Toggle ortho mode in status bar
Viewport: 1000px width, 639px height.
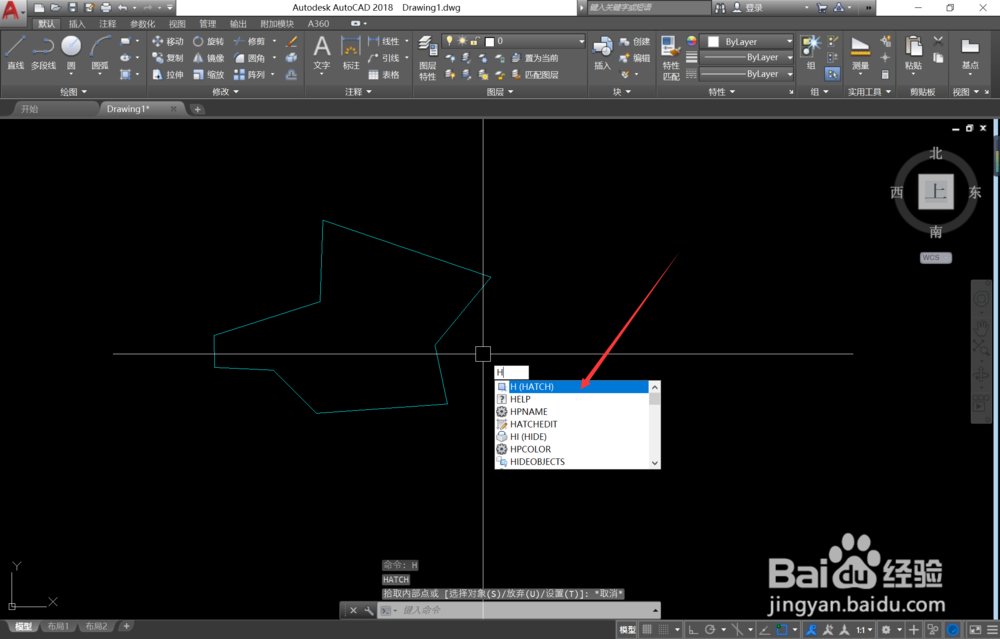coord(693,629)
